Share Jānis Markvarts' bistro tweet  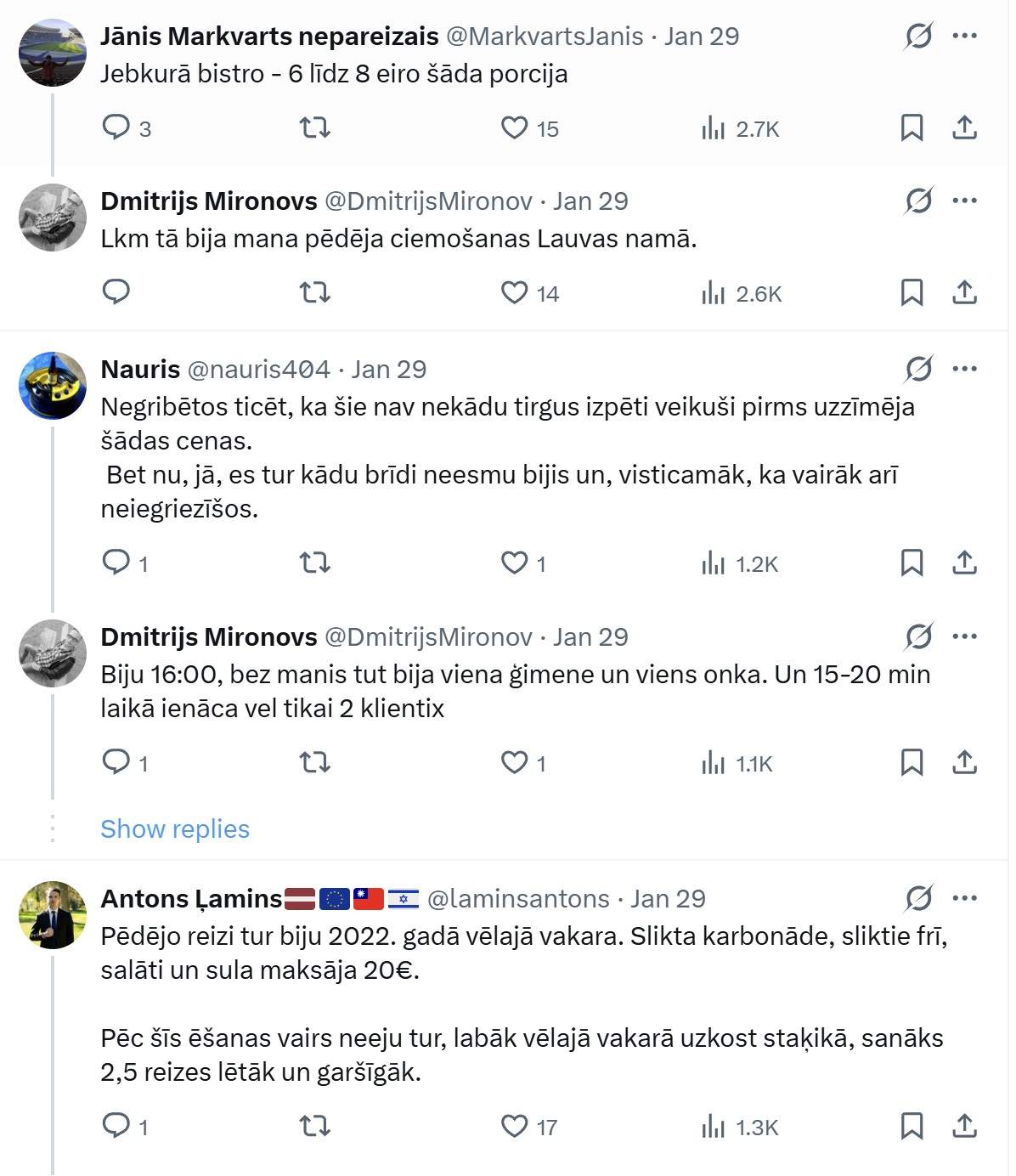tap(964, 127)
